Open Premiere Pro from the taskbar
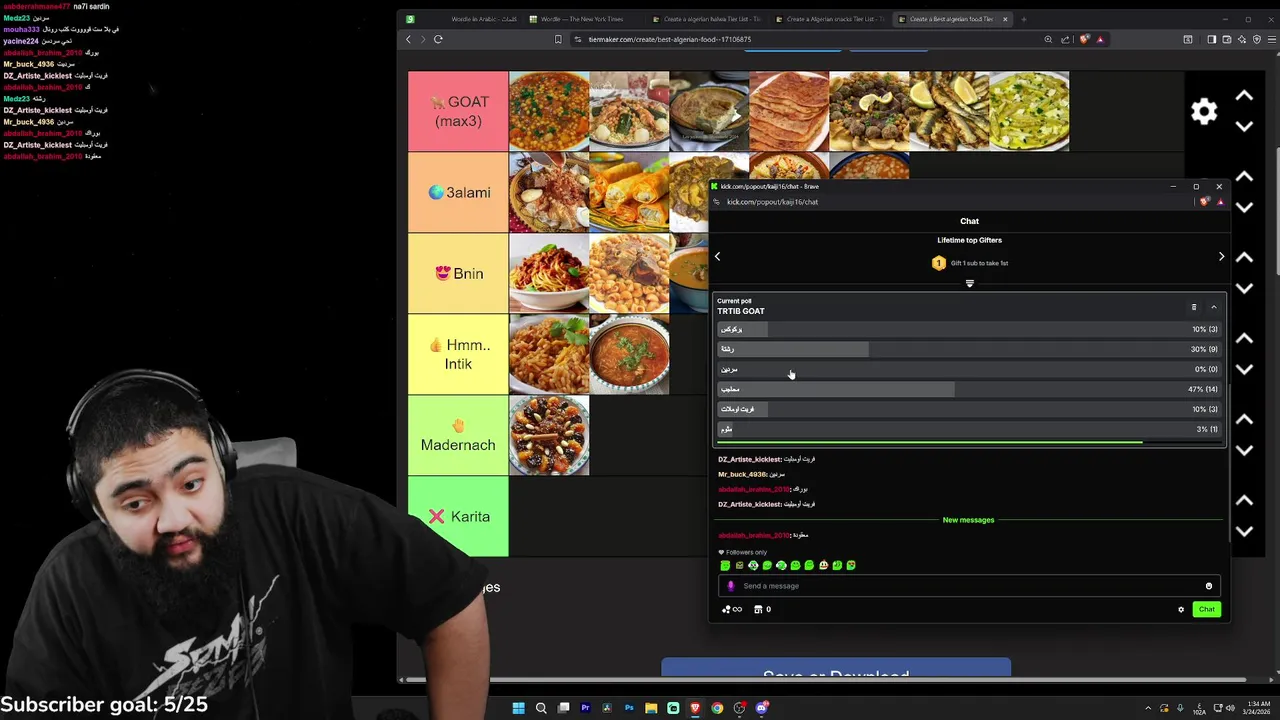 (x=585, y=708)
